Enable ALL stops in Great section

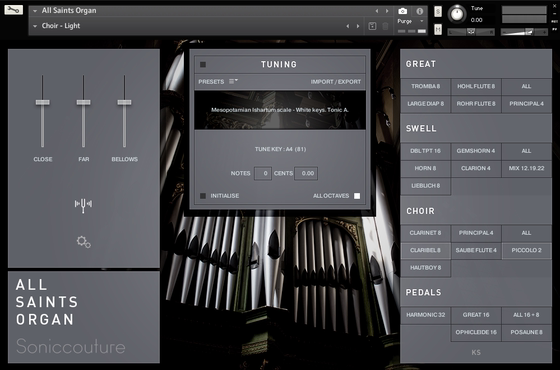(526, 86)
